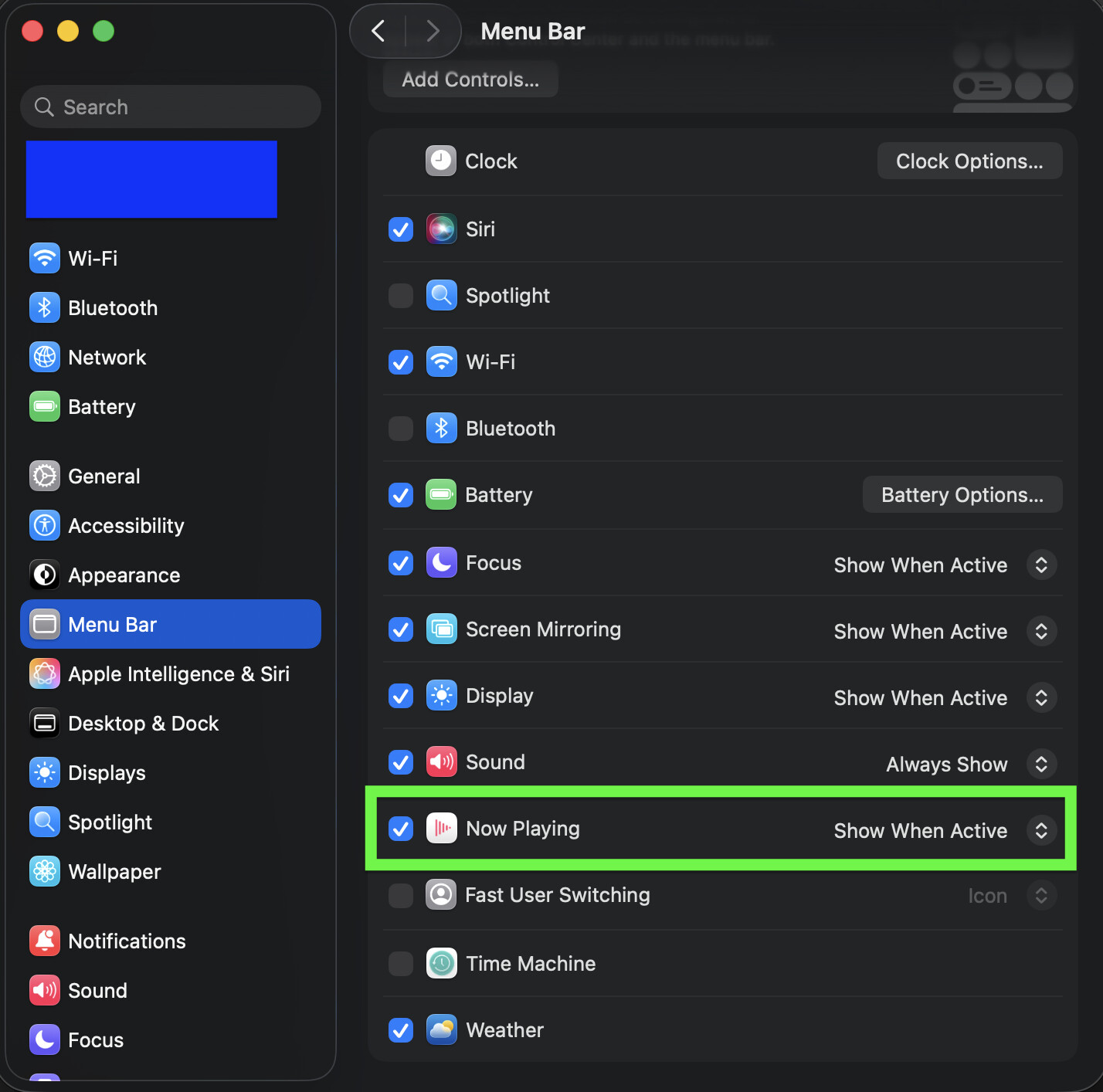Open Displays settings in the sidebar

click(171, 772)
